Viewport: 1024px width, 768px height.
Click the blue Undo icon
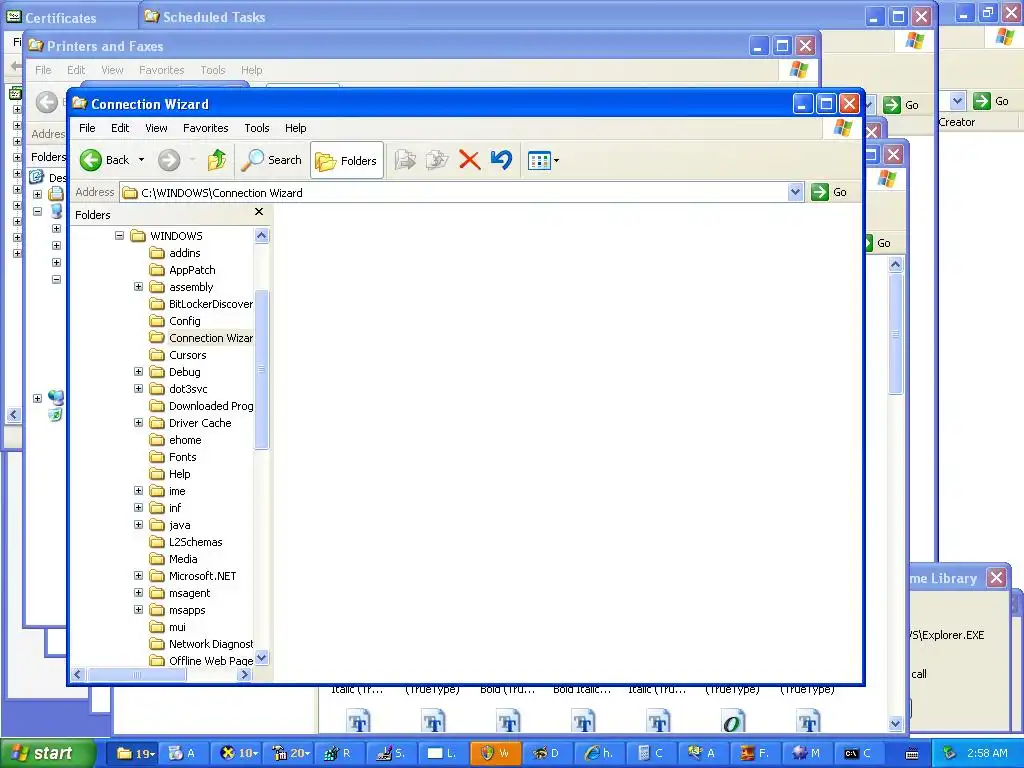point(502,160)
